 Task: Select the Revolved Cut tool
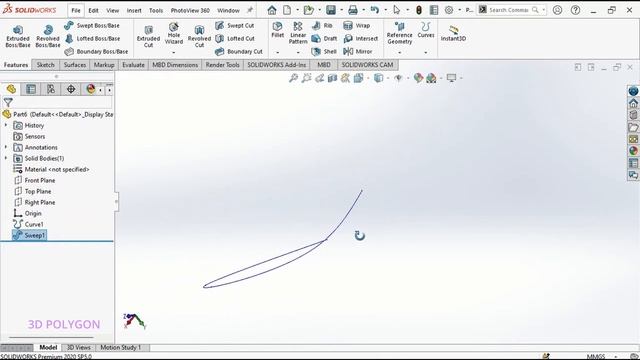coord(199,36)
